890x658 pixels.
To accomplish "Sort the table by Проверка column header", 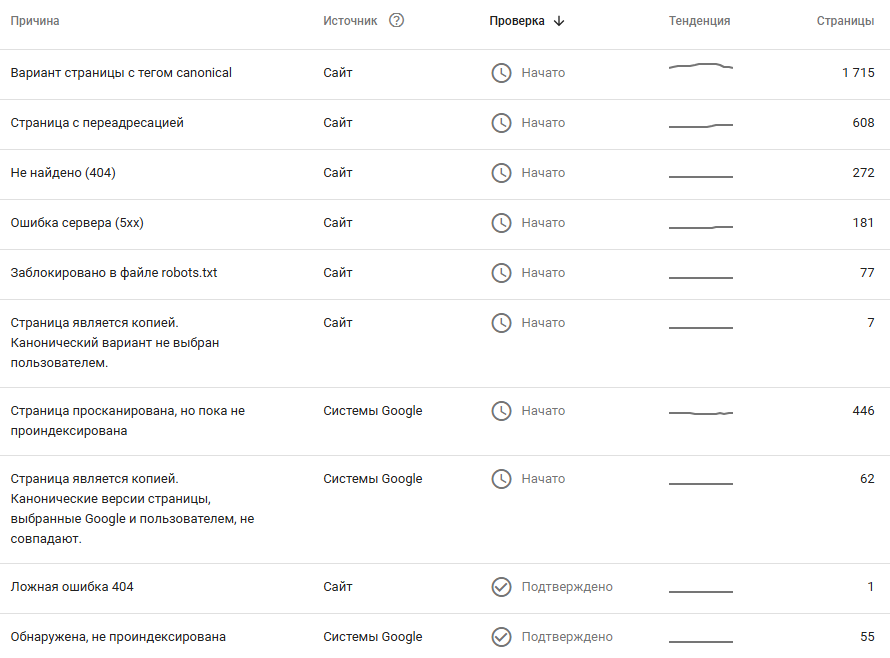I will coord(517,21).
